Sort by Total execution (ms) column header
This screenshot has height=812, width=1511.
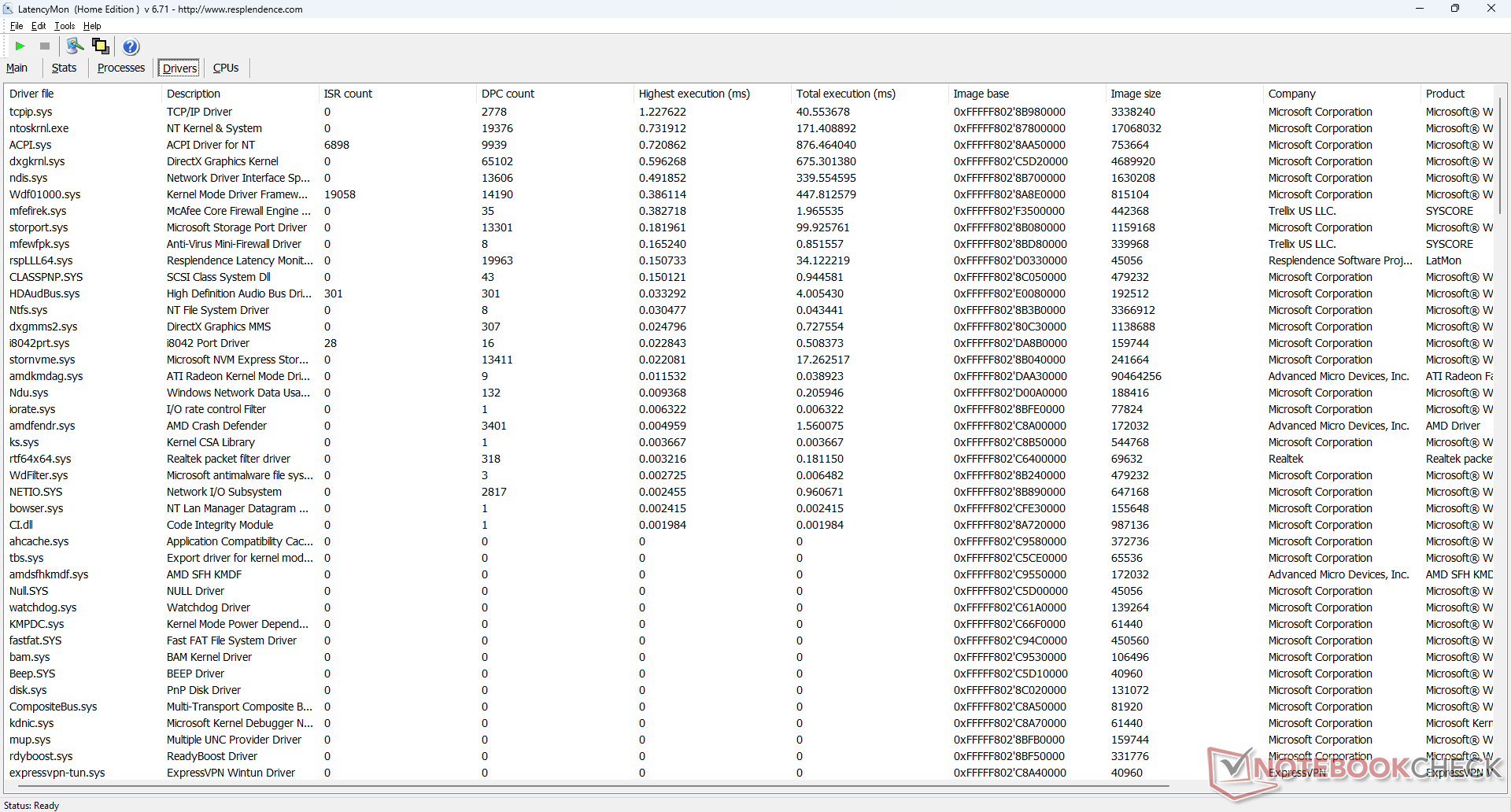870,94
